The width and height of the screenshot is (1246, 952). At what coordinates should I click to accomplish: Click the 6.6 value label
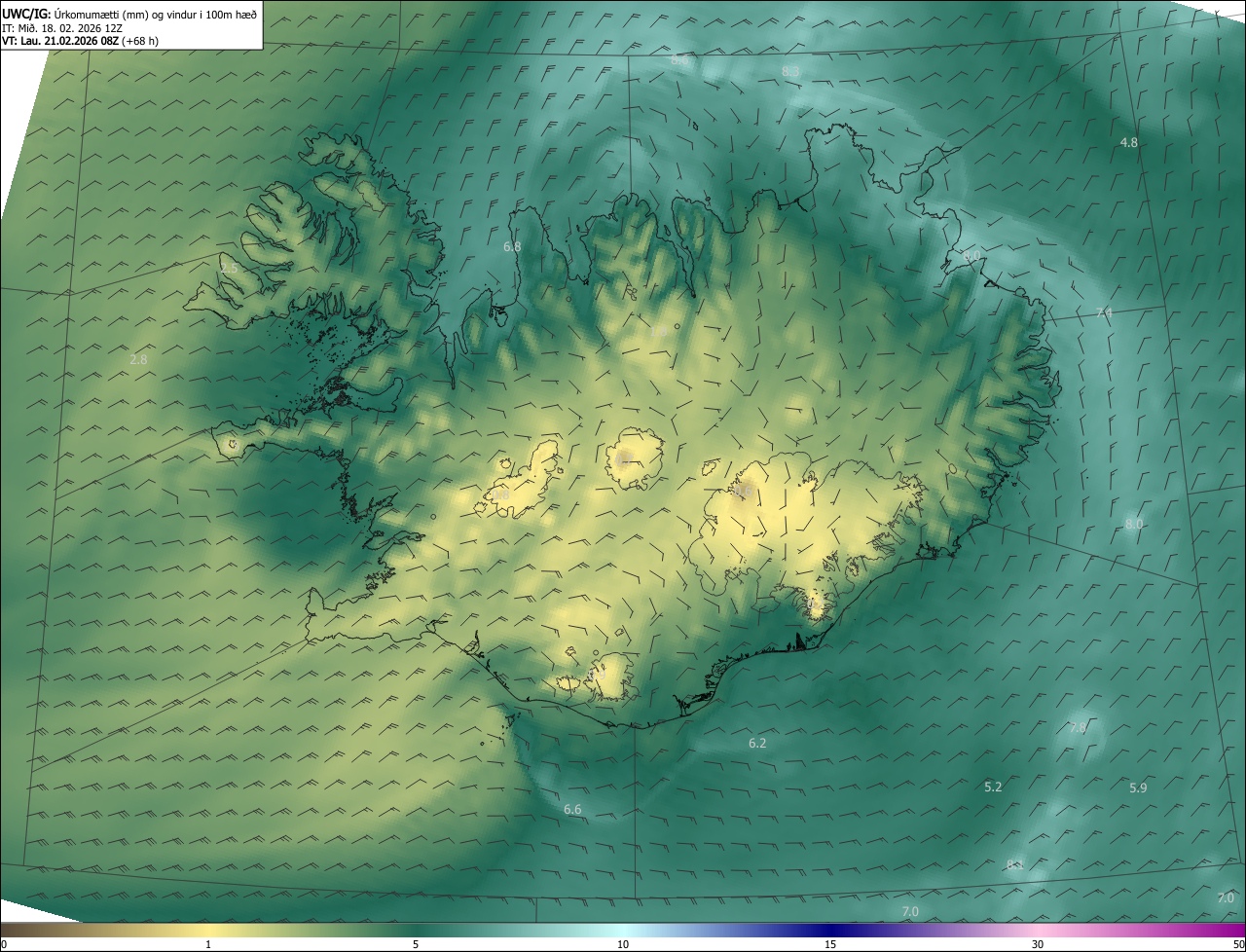(x=572, y=809)
